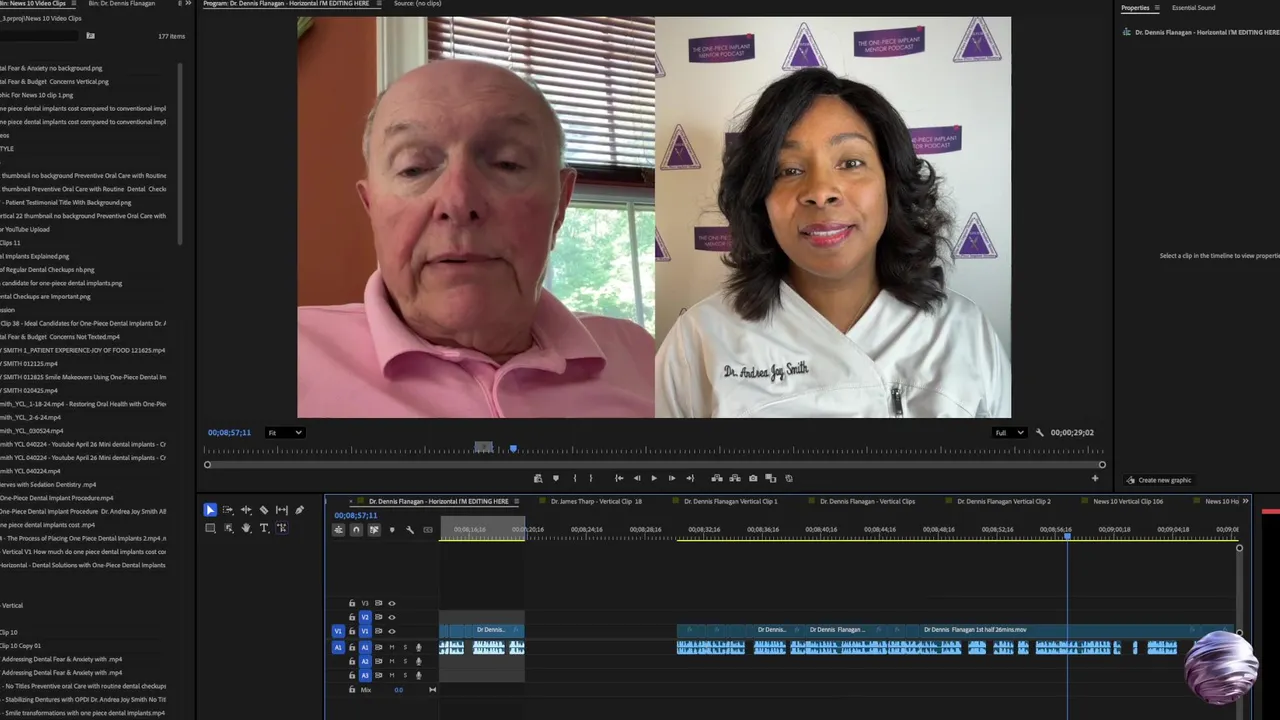The height and width of the screenshot is (720, 1280).
Task: Select the Slip tool
Action: tap(281, 510)
